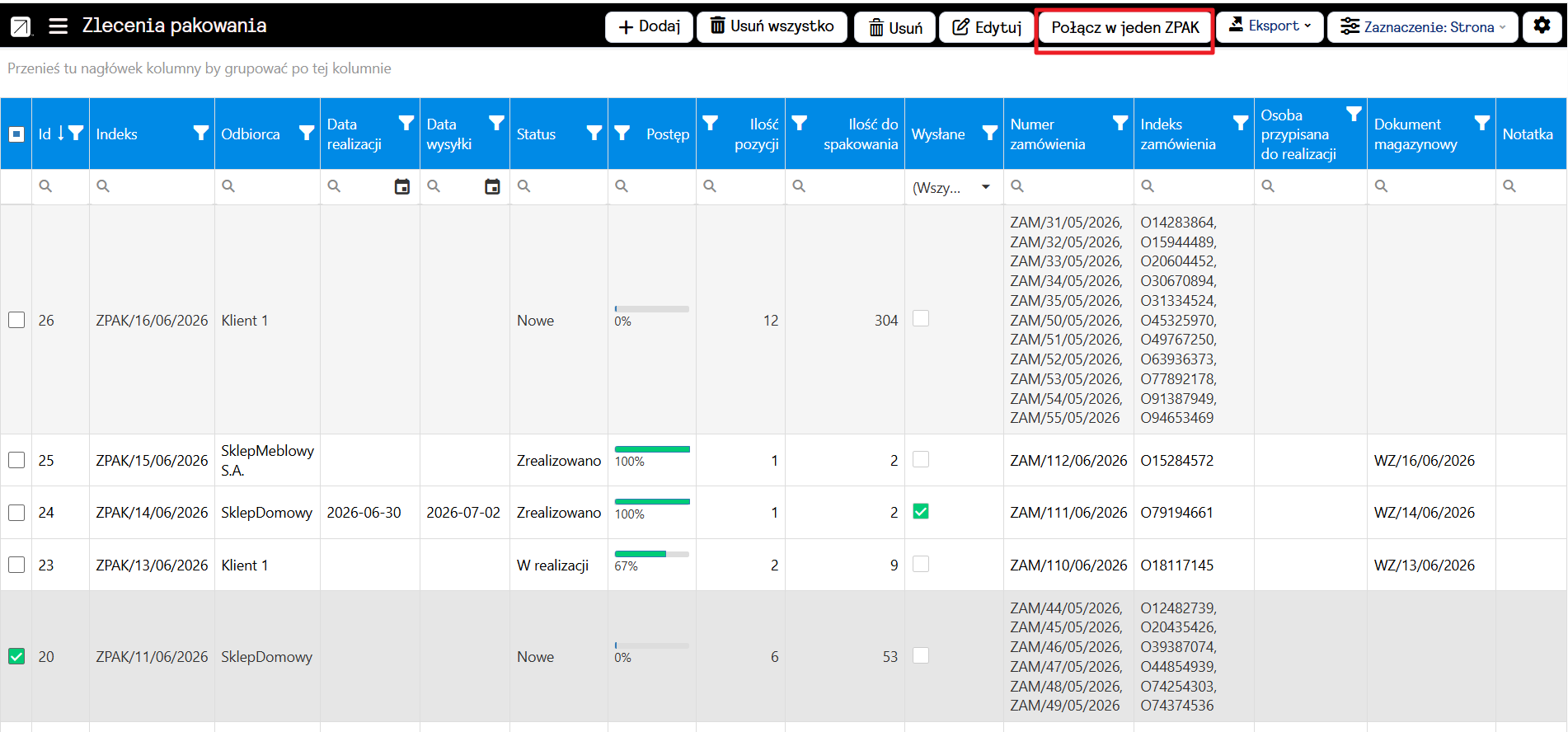
Task: Uncheck the row checkbox for ZPAK/11/06/2026
Action: 16,656
